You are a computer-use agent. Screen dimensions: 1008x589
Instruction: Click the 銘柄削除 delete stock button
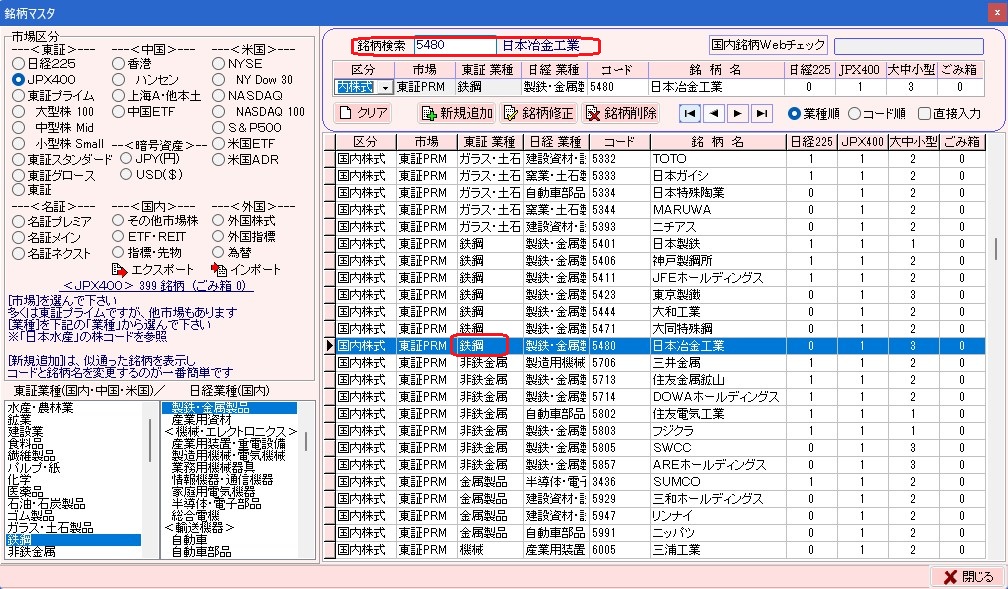tap(621, 113)
